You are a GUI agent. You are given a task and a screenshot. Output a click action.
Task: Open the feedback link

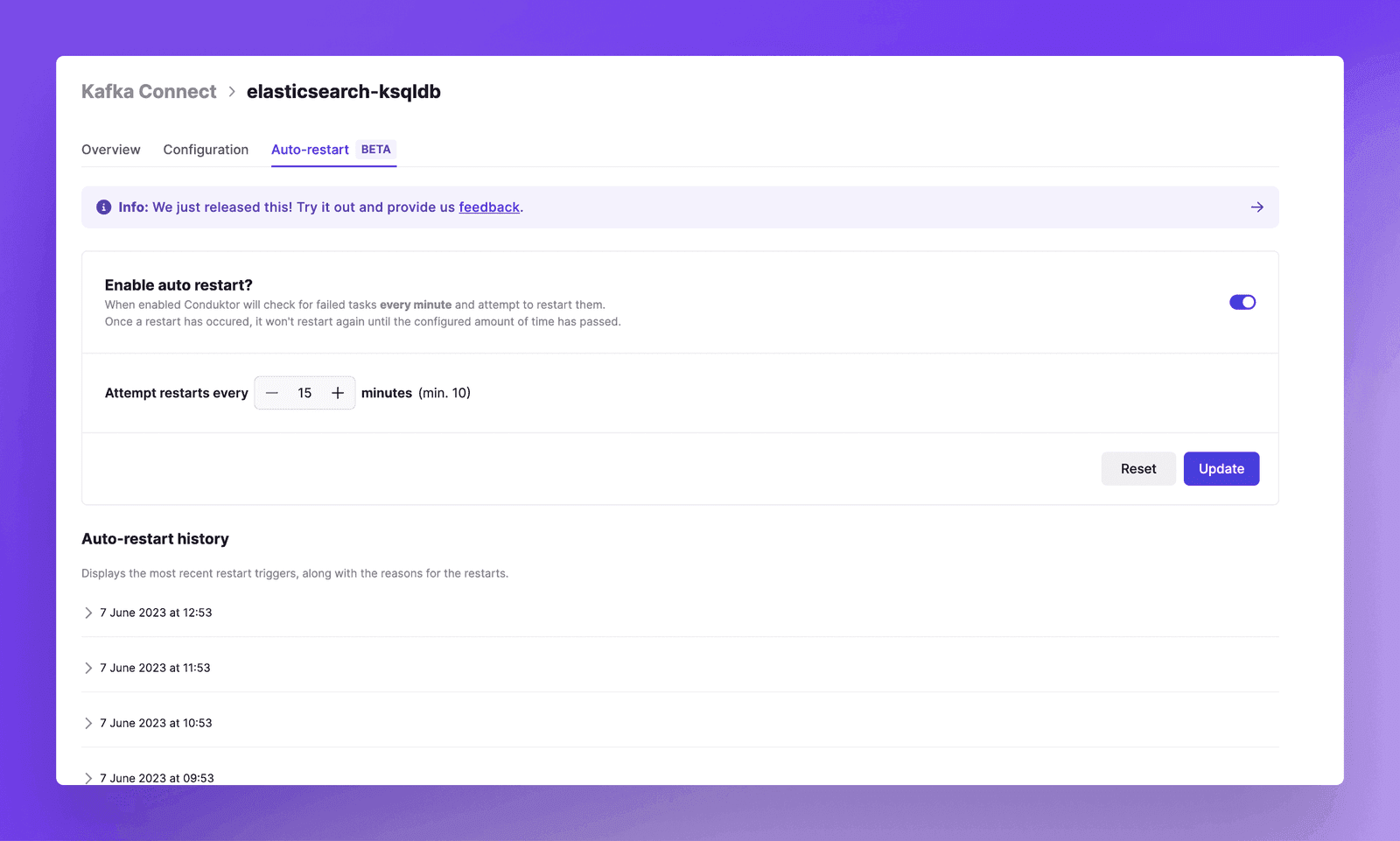point(489,207)
